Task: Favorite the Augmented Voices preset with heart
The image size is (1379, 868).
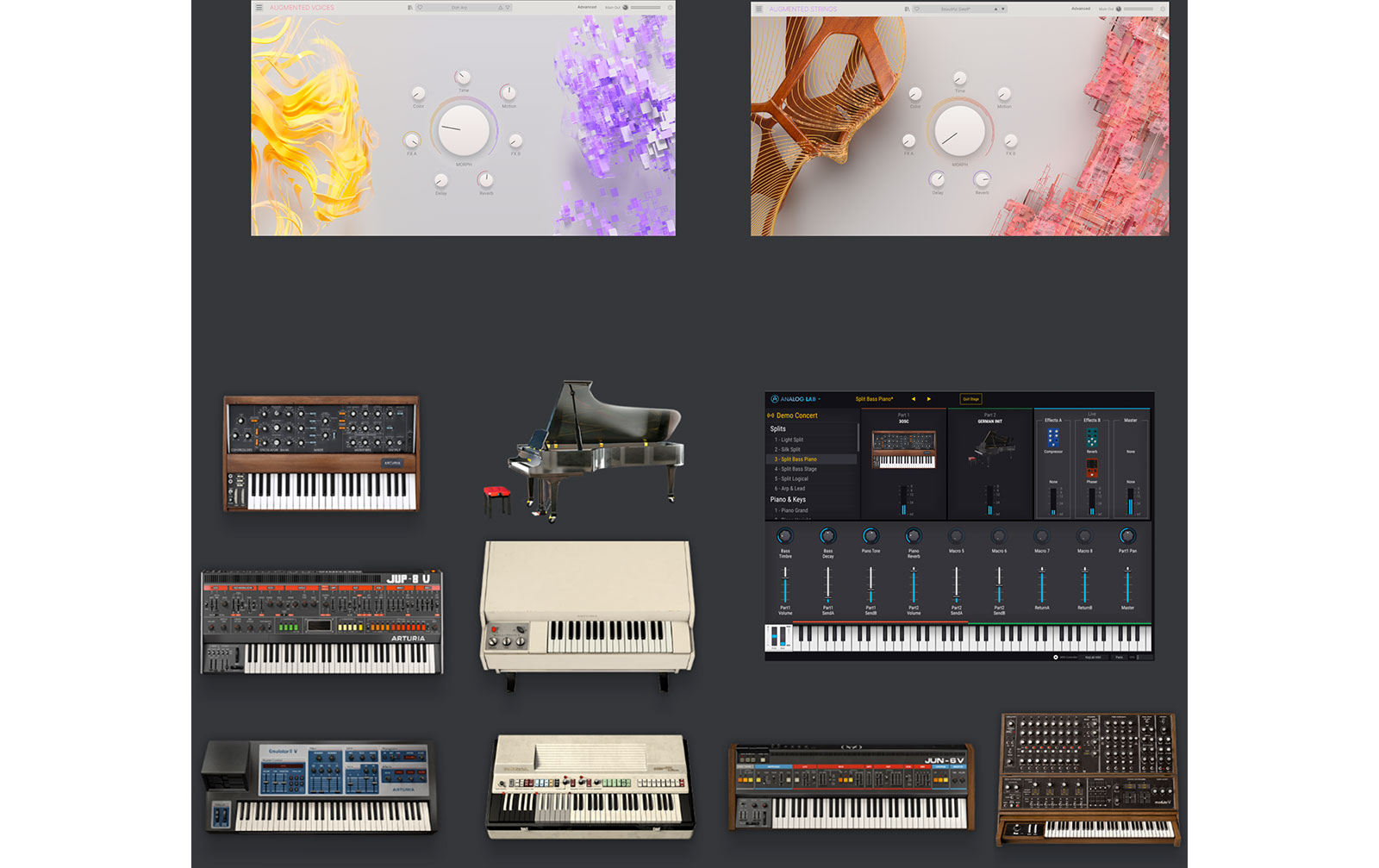Action: pyautogui.click(x=420, y=8)
